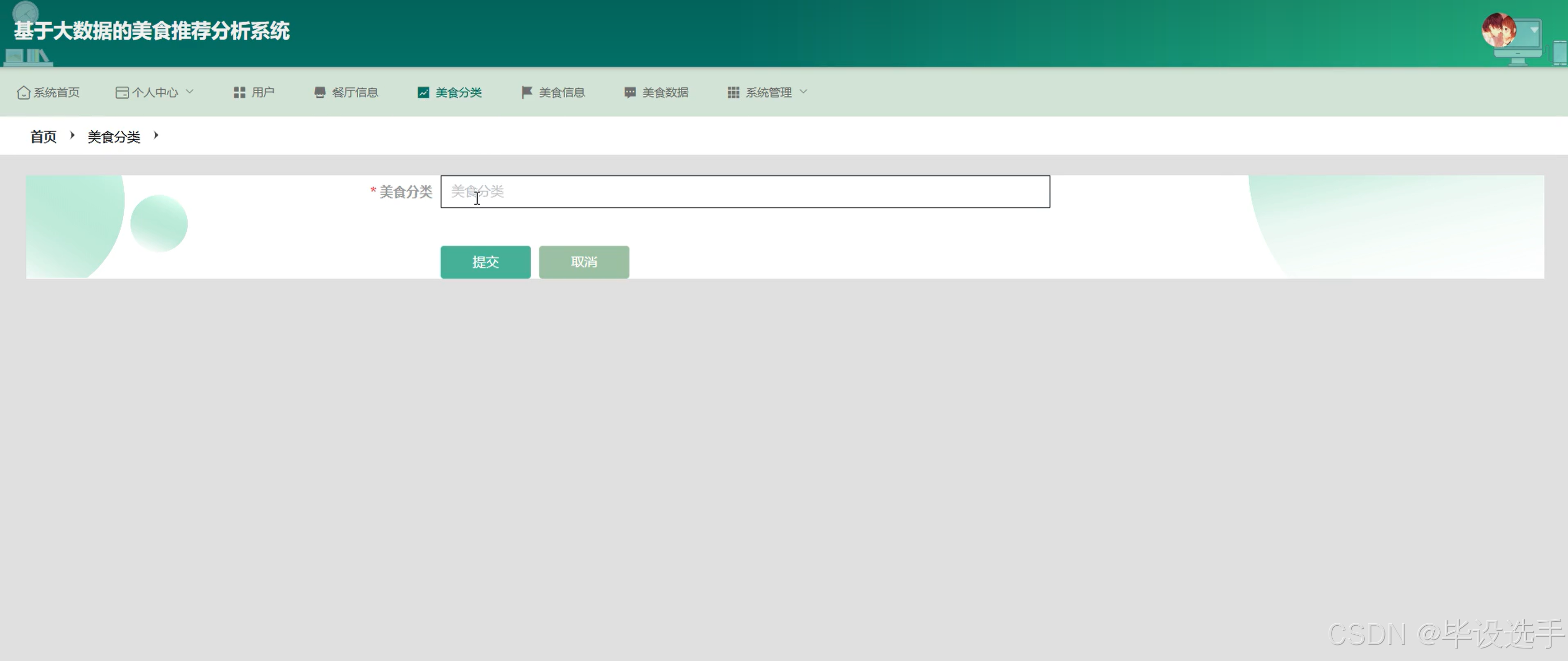Screen dimensions: 1568x661
Task: Click the 美食分类 breadcrumb link
Action: [114, 136]
